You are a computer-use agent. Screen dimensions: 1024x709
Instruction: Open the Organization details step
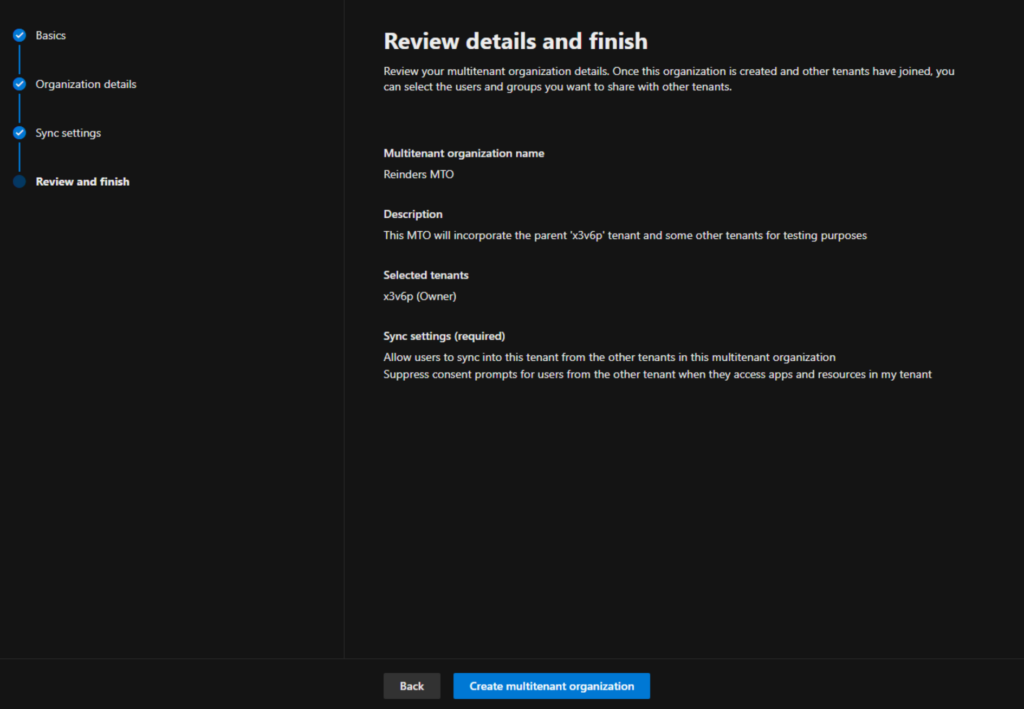pos(86,84)
